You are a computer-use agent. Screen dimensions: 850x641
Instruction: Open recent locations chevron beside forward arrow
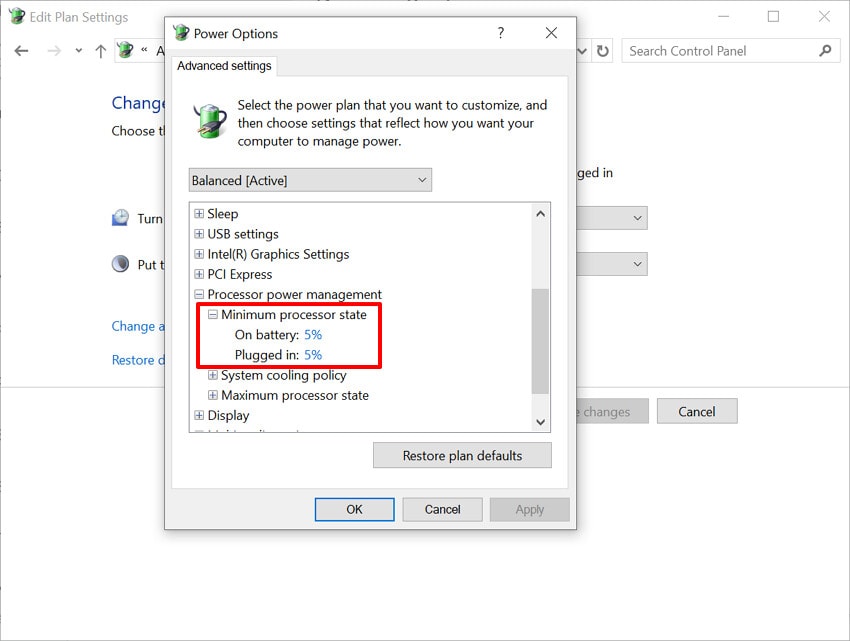click(x=79, y=51)
